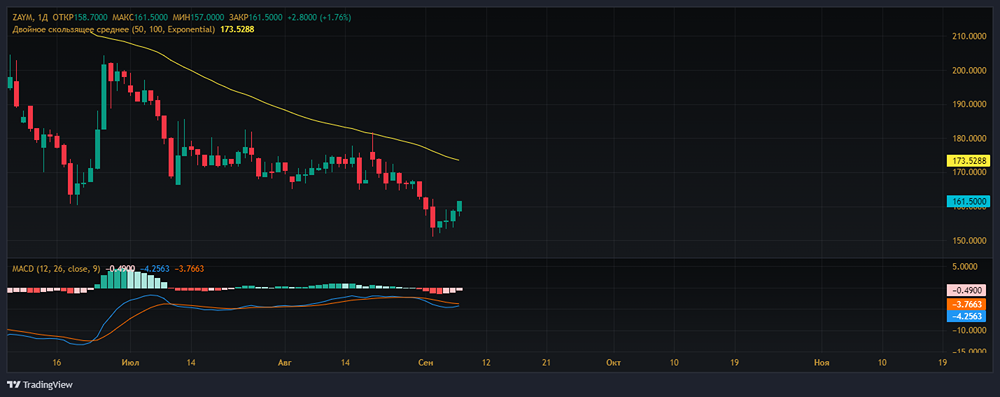1000x397 pixels.
Task: Click the 16 date label on time axis
Action: [57, 363]
